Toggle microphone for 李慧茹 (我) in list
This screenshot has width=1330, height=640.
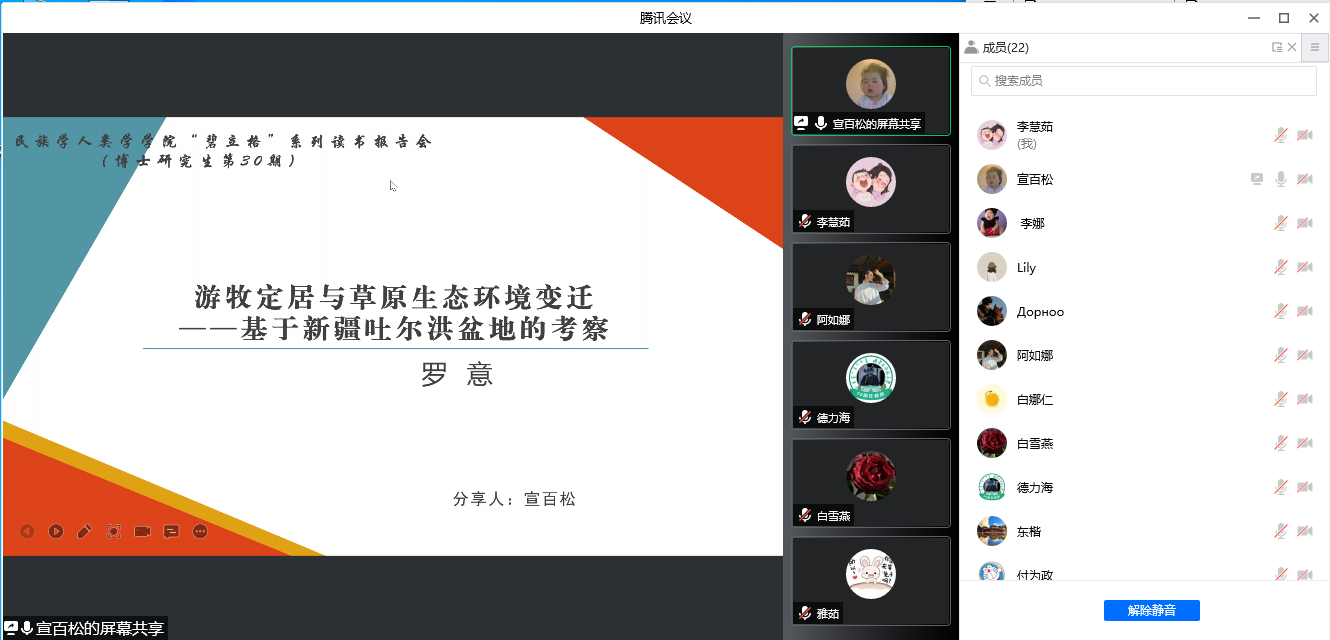(1280, 135)
